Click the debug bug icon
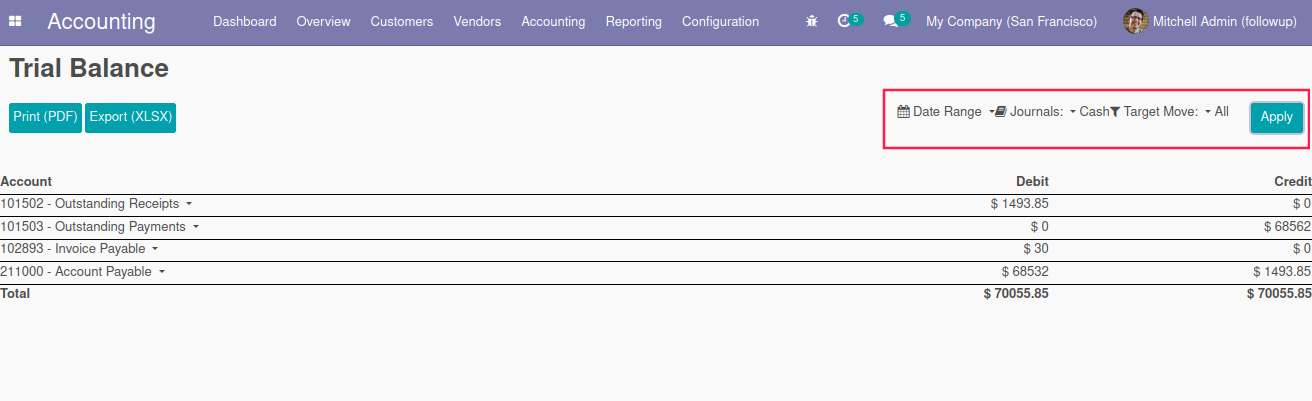Screen dimensions: 1312x401 click(x=812, y=21)
